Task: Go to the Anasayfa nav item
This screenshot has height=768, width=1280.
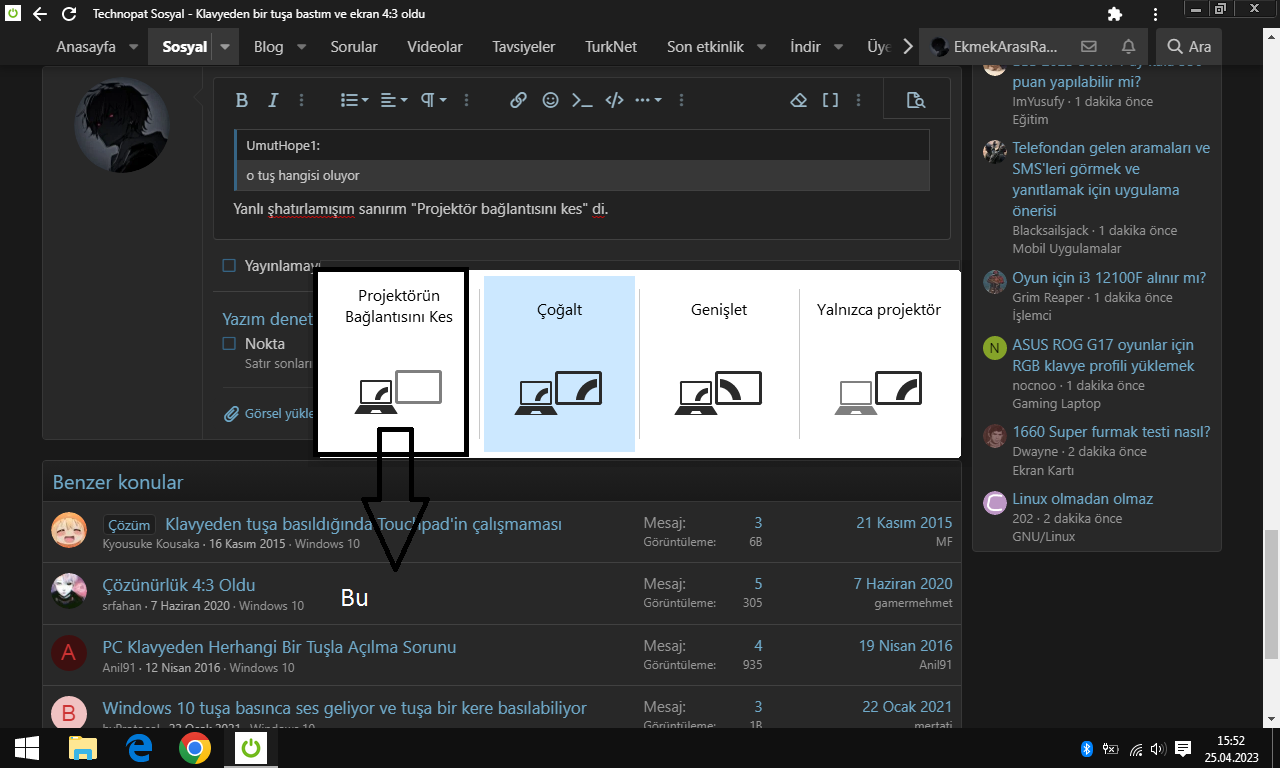Action: pyautogui.click(x=86, y=47)
